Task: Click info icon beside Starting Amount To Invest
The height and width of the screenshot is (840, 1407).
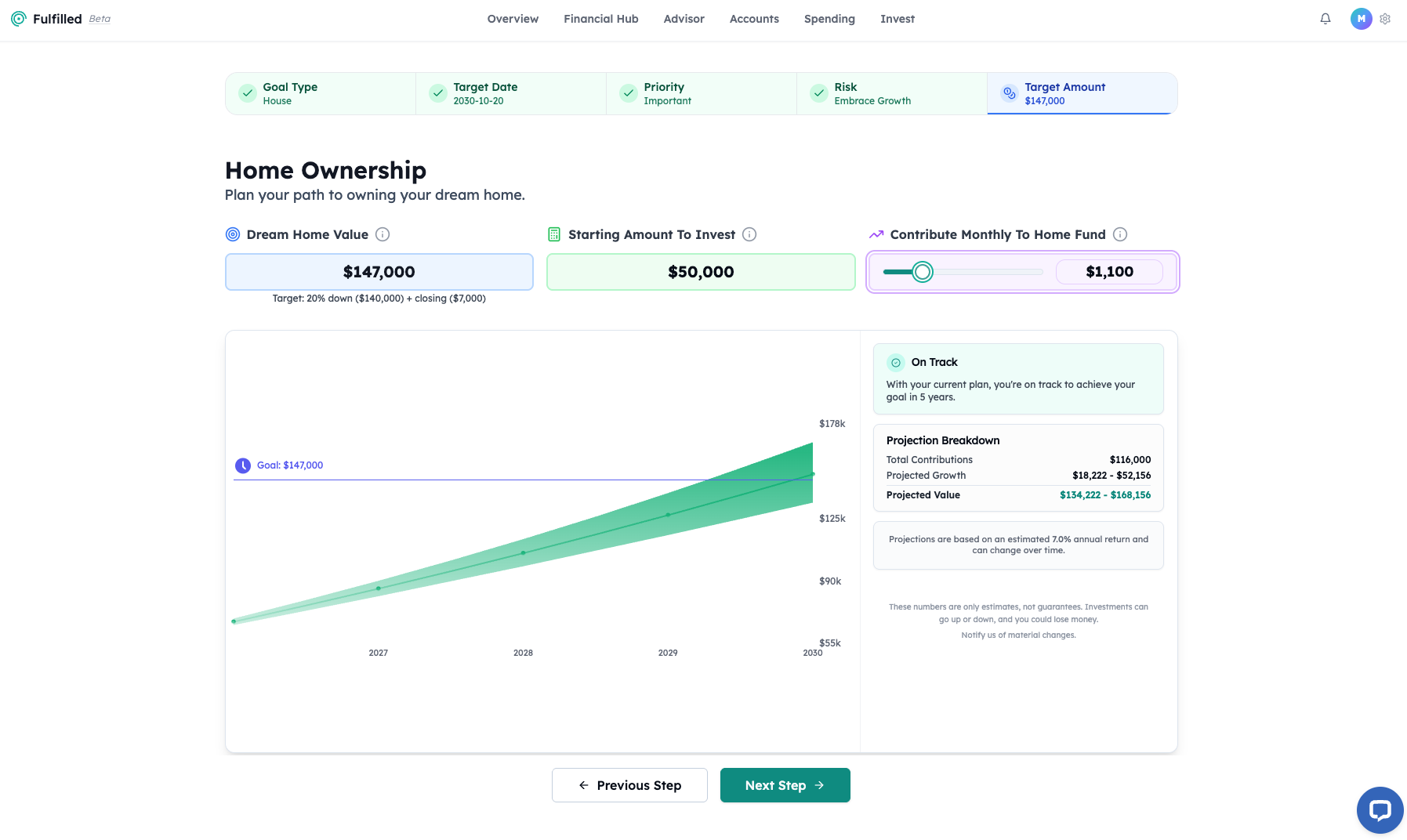Action: point(749,234)
